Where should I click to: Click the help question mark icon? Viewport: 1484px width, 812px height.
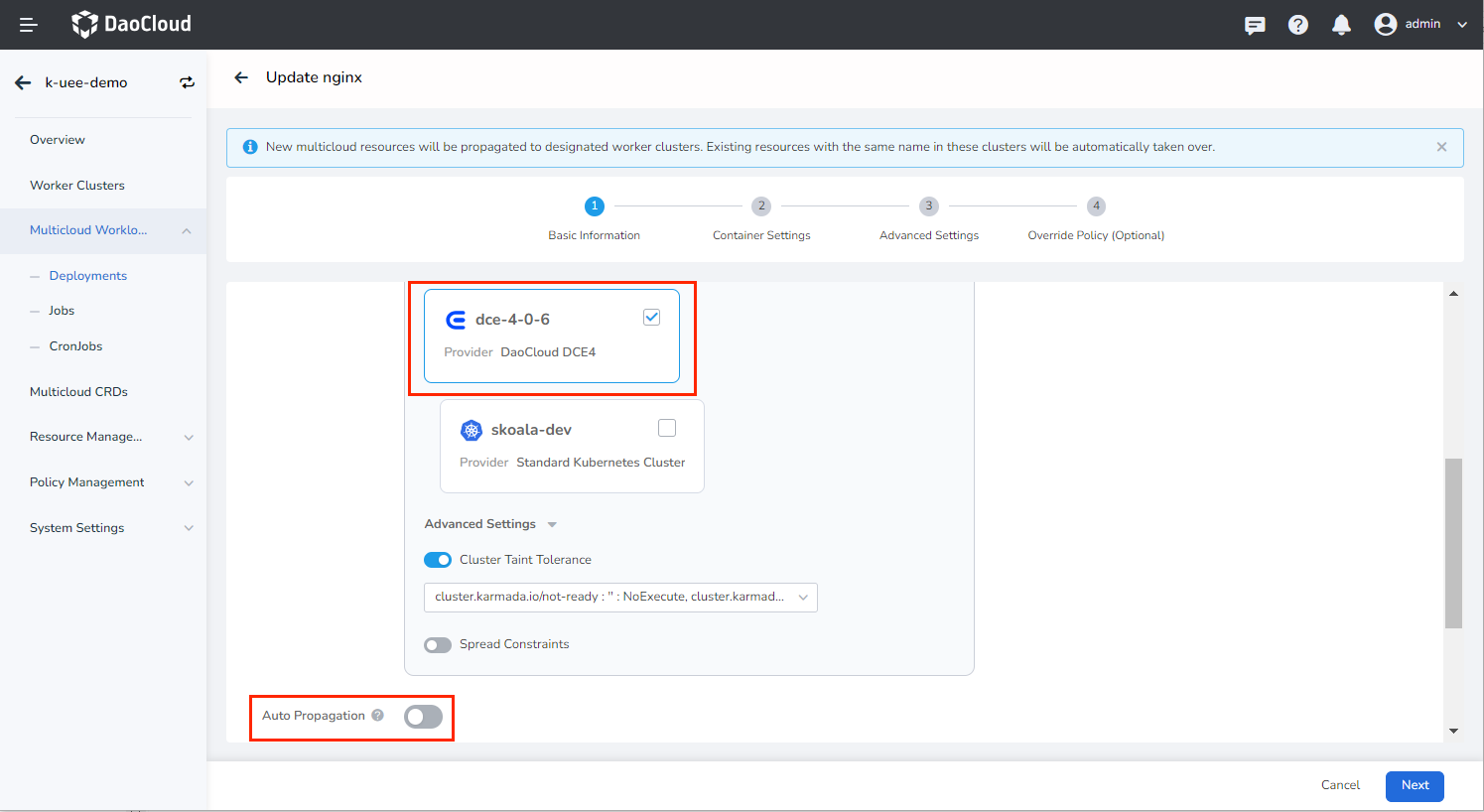pyautogui.click(x=1297, y=25)
